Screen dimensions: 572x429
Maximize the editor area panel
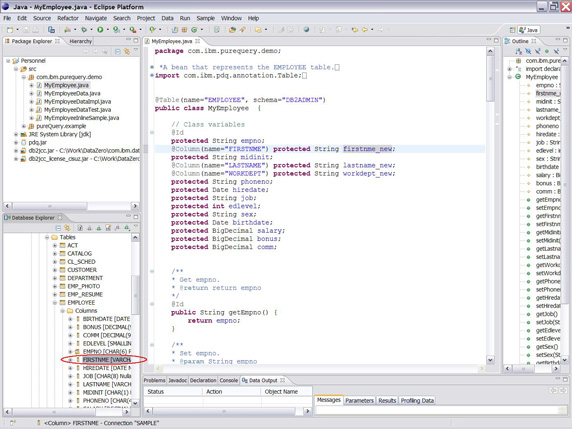pos(496,40)
